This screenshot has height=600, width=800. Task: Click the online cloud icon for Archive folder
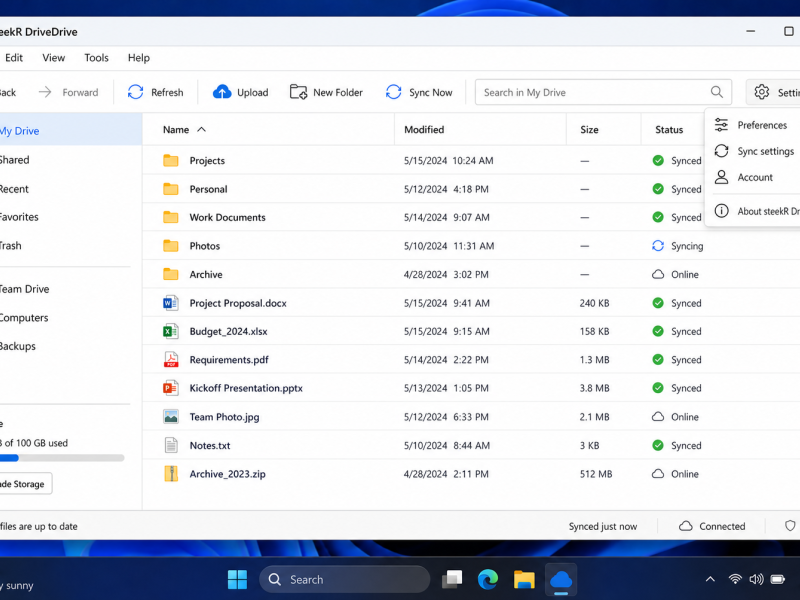click(x=658, y=274)
